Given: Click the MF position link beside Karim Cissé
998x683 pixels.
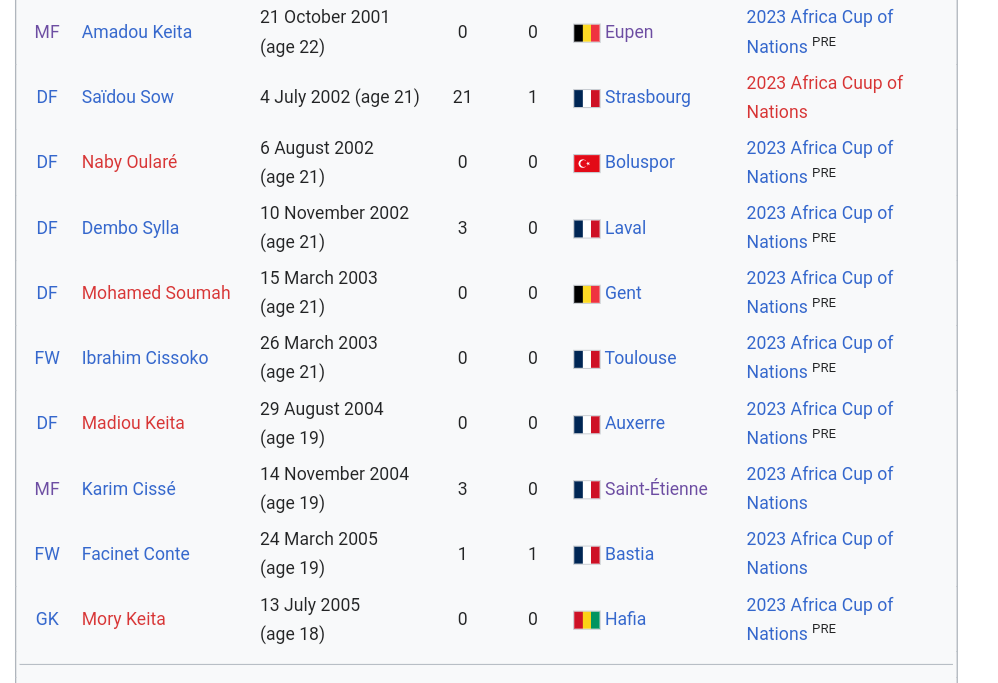Looking at the screenshot, I should pos(47,489).
